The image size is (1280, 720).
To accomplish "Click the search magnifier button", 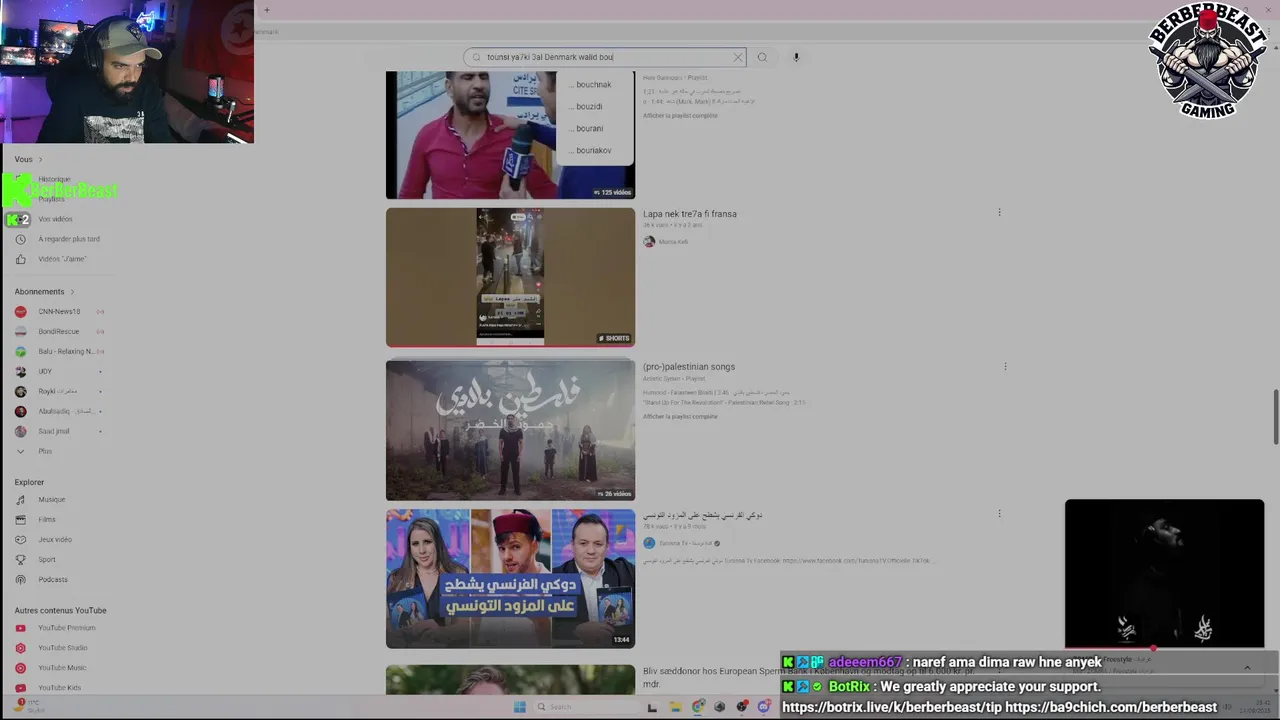I will (x=762, y=57).
